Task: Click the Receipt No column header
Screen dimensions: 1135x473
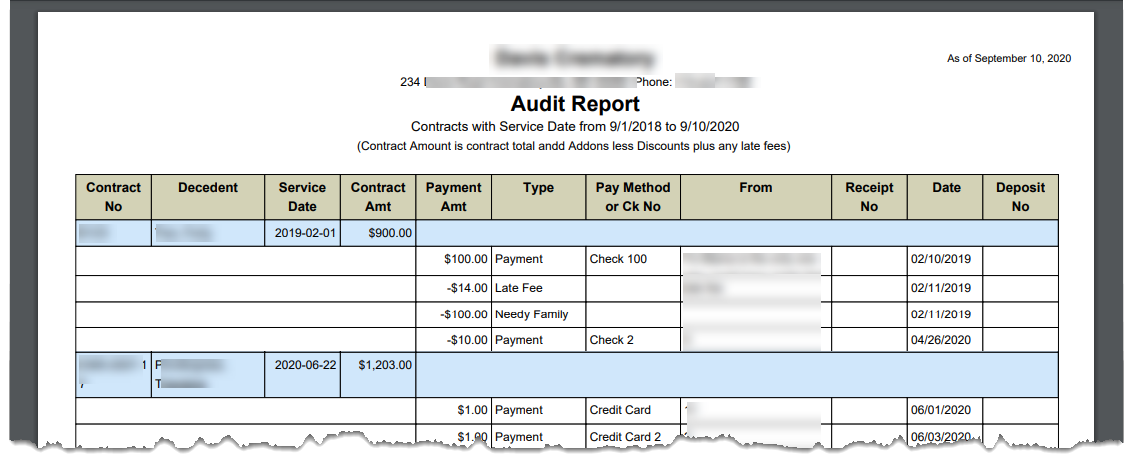Action: [869, 197]
